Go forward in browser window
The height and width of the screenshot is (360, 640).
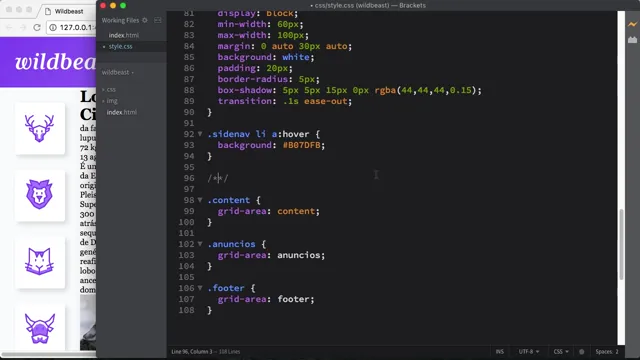pyautogui.click(x=23, y=27)
